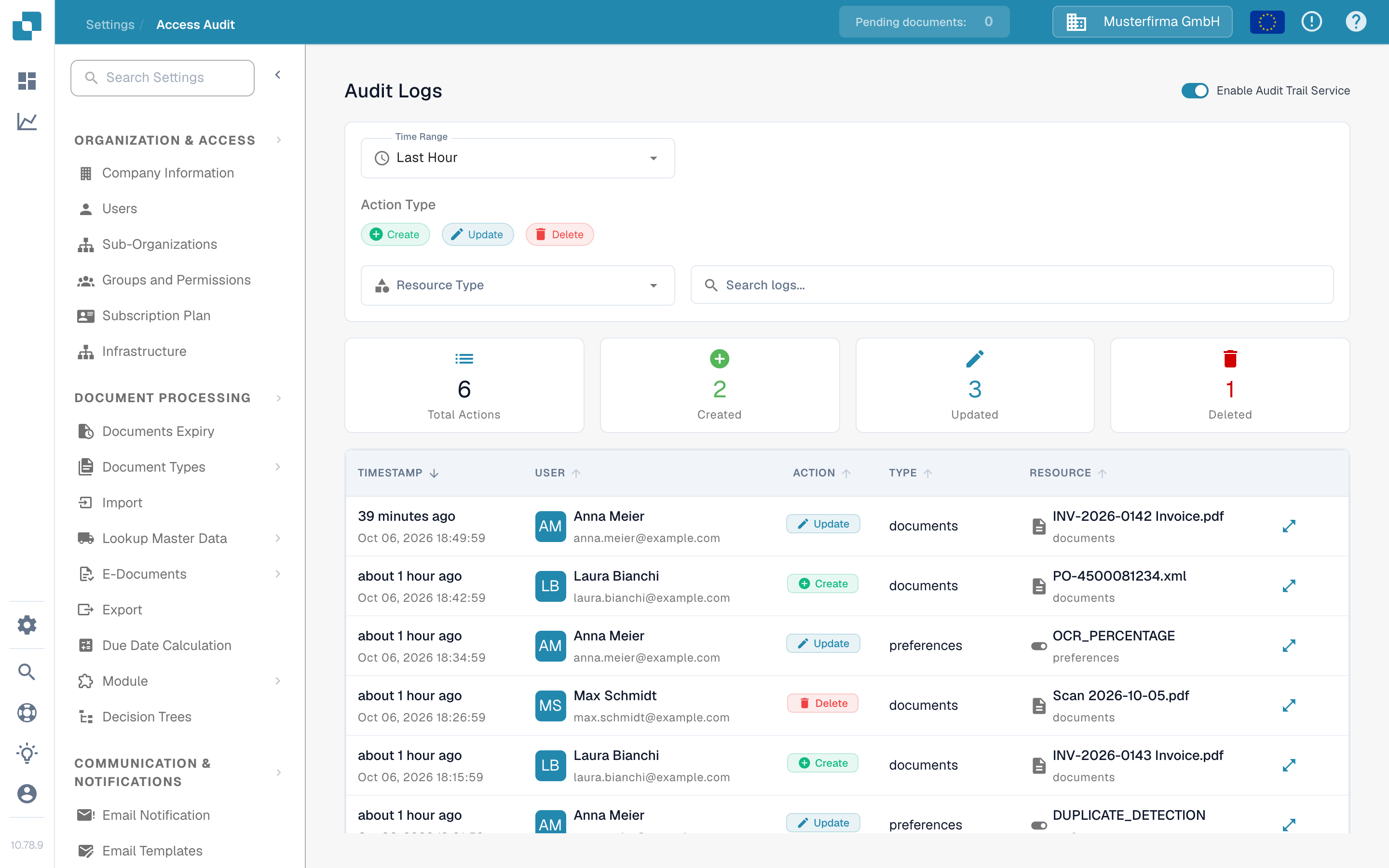This screenshot has width=1389, height=868.
Task: Click the Settings breadcrumb link
Action: click(x=110, y=25)
